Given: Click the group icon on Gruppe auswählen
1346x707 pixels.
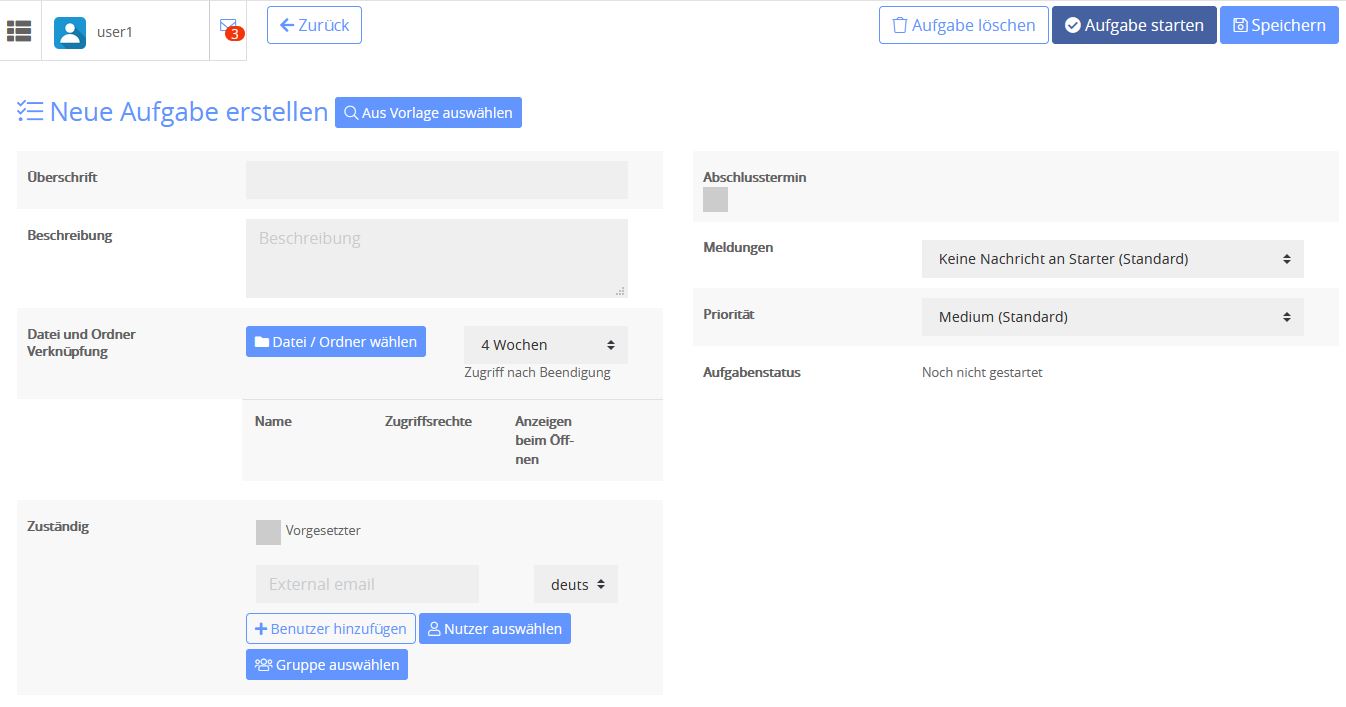Looking at the screenshot, I should point(261,664).
